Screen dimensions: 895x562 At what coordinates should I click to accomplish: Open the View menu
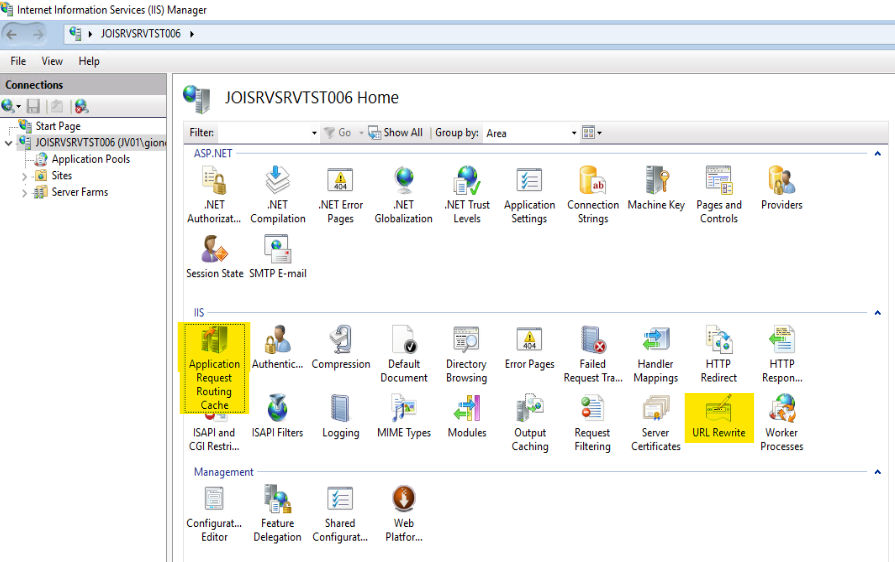(x=52, y=61)
